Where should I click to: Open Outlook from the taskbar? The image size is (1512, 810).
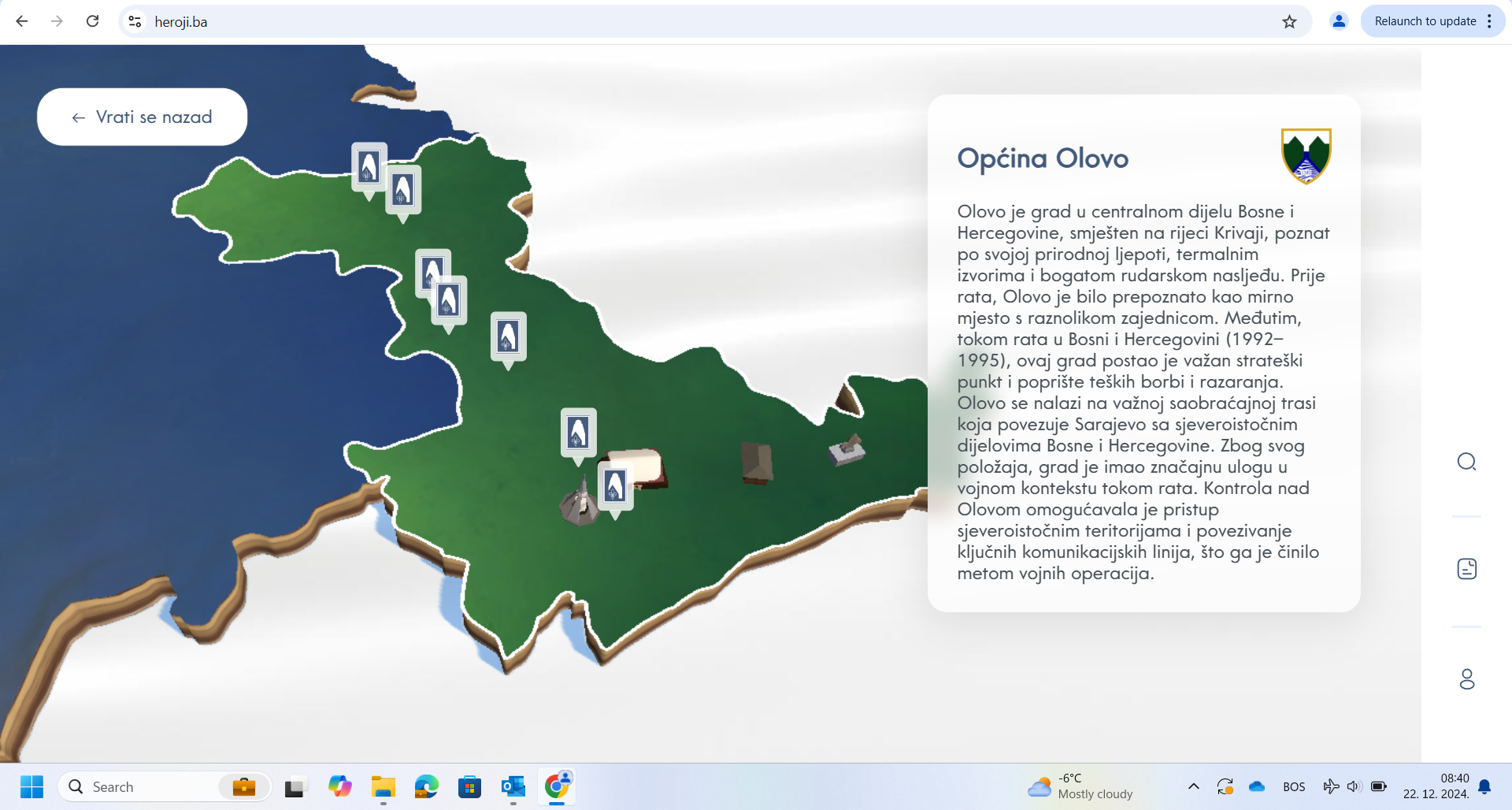tap(513, 786)
